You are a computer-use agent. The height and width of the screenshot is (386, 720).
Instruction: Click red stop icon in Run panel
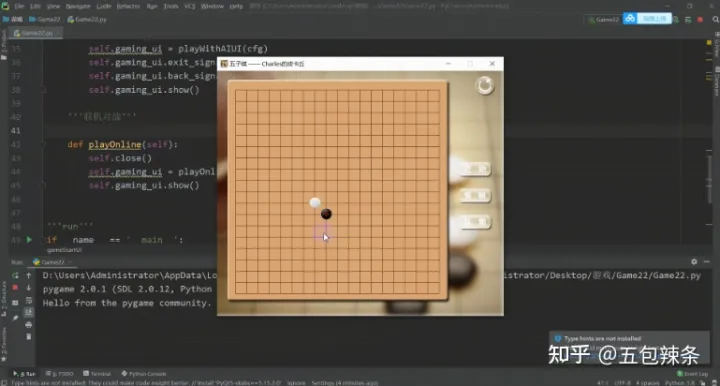[15, 288]
